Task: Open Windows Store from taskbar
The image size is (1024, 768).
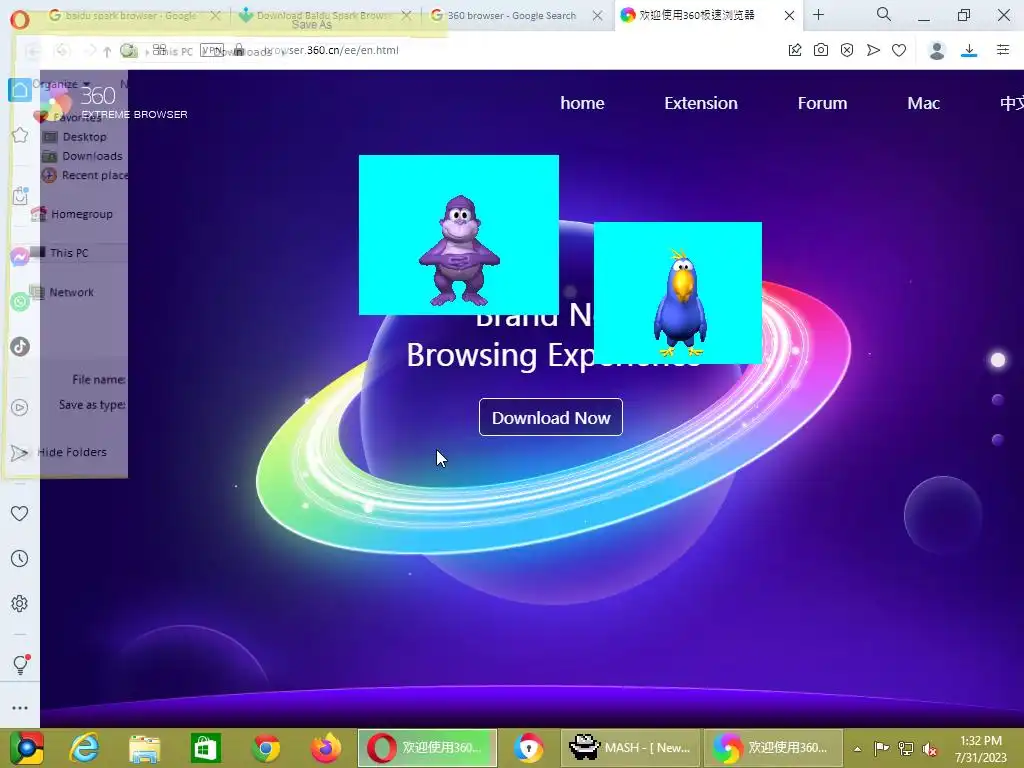Action: 205,748
